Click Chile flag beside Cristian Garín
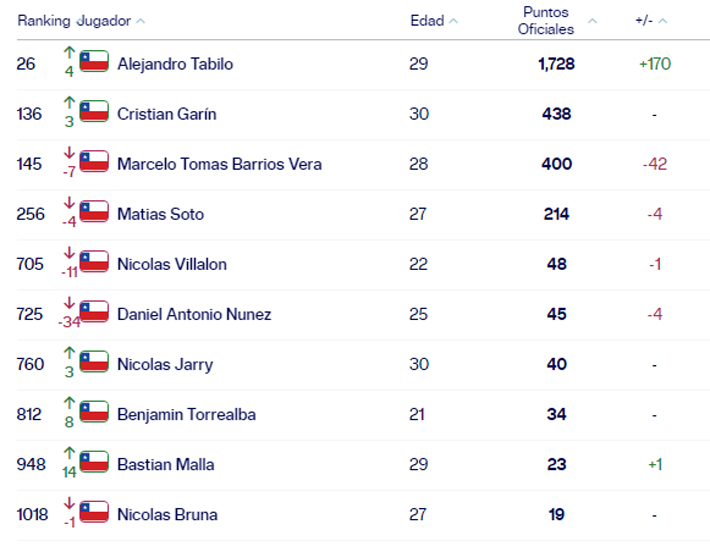 click(x=94, y=111)
